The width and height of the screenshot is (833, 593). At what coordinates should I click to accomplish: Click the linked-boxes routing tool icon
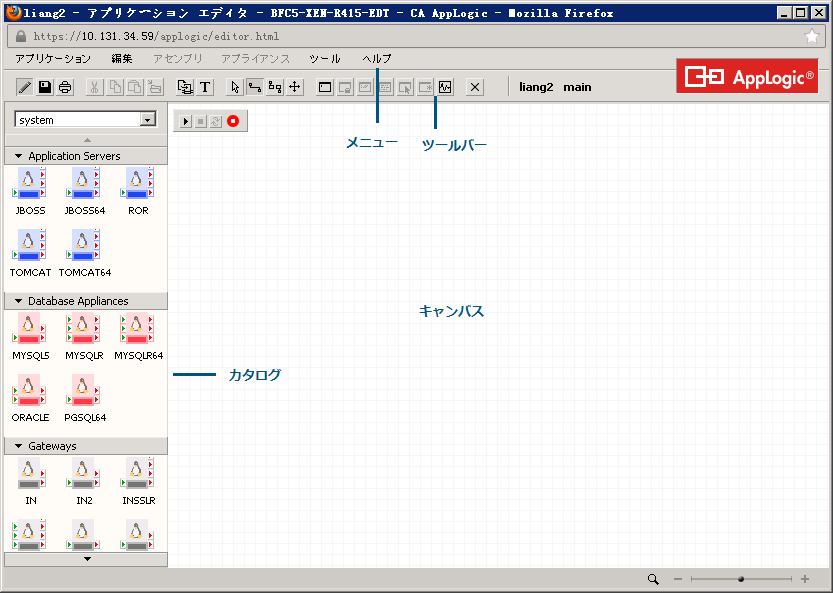pyautogui.click(x=275, y=87)
